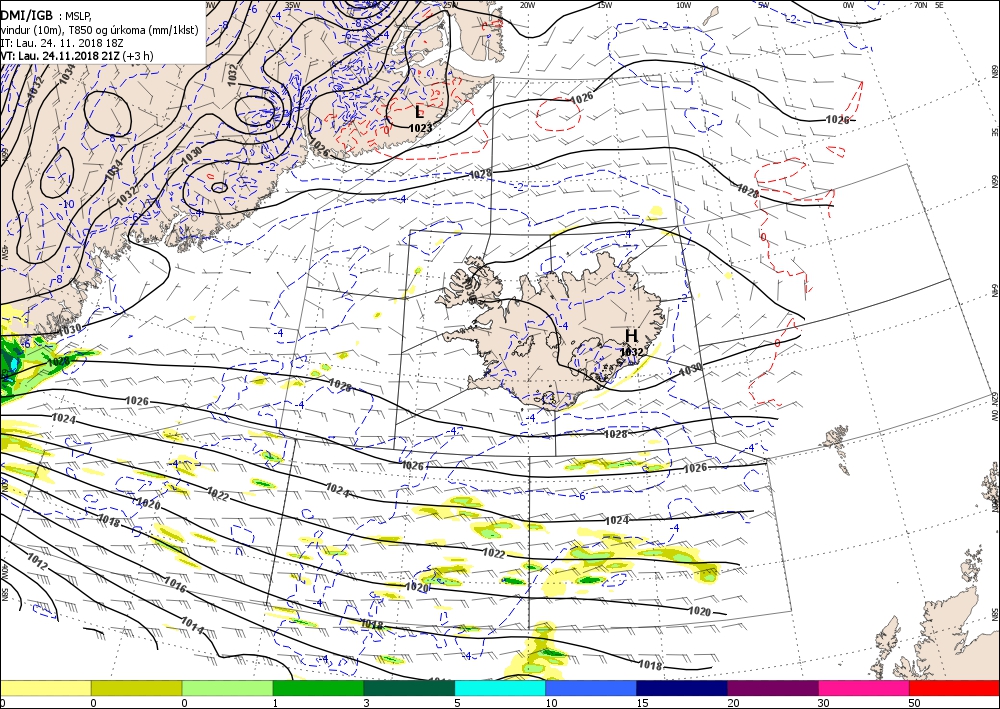Image resolution: width=1000 pixels, height=709 pixels.
Task: Click the navy blue legend swatch
Action: point(682,688)
